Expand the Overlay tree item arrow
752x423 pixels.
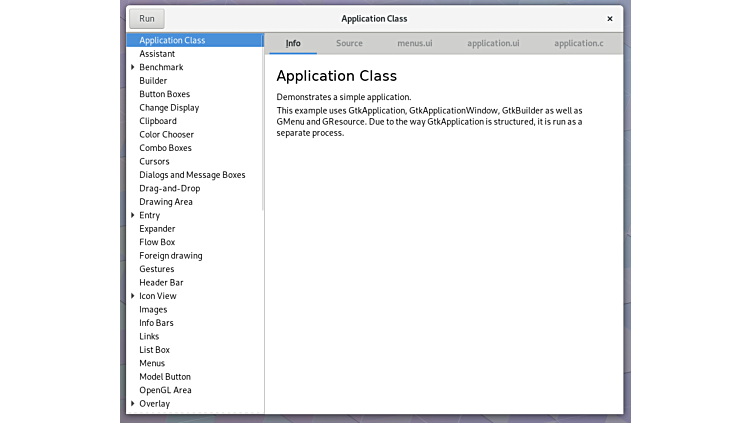point(133,404)
